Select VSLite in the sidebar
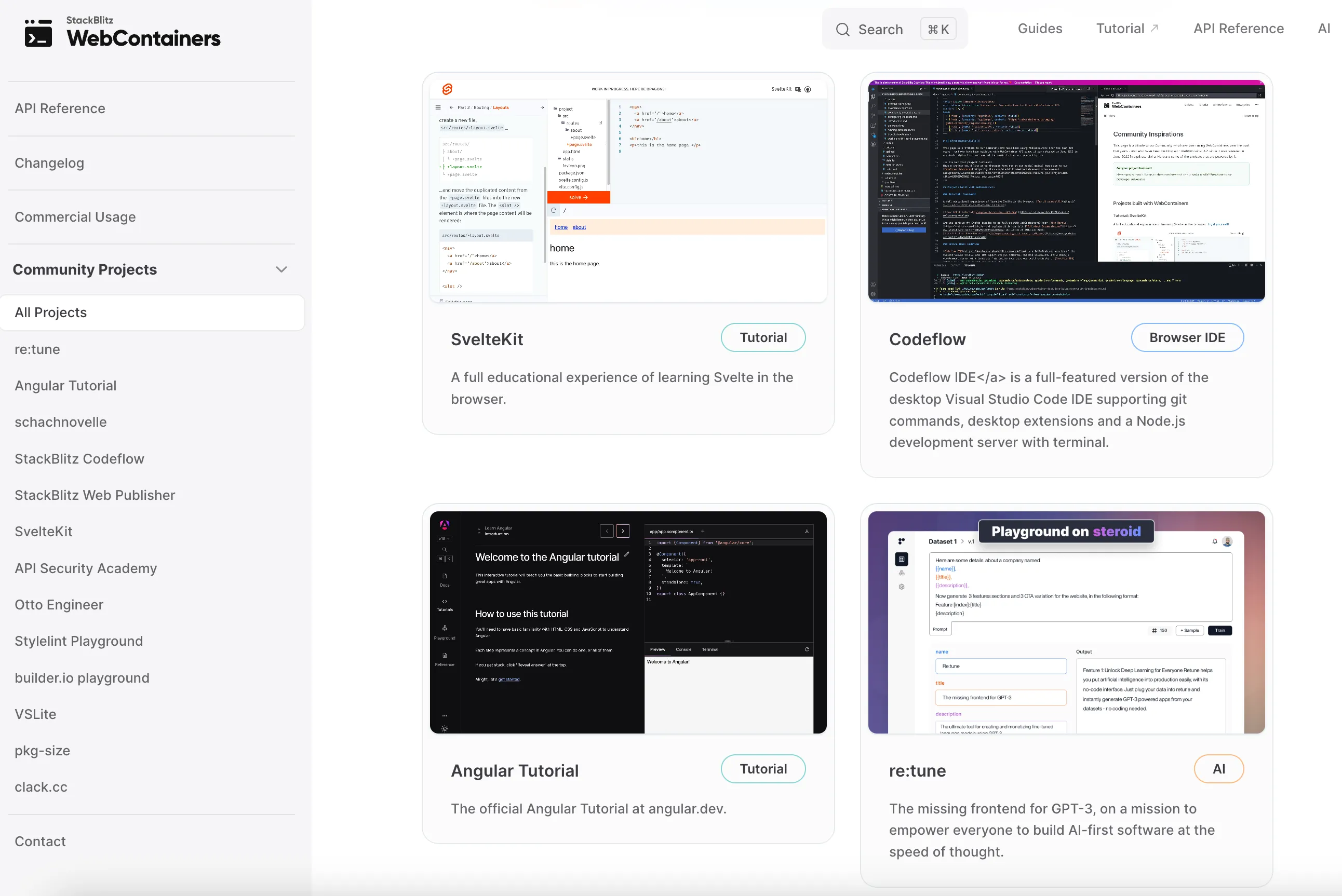This screenshot has width=1342, height=896. point(35,714)
